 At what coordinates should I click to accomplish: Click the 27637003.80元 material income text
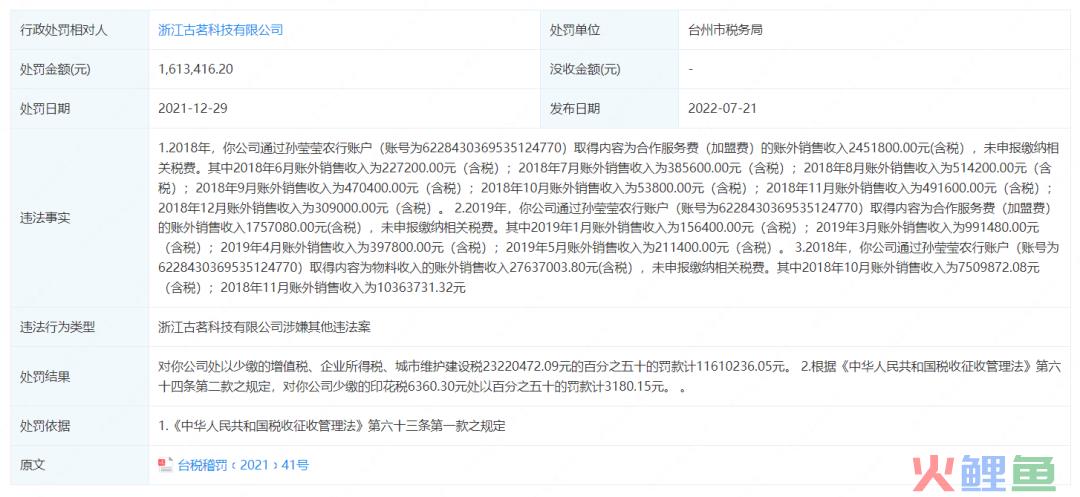tap(554, 268)
